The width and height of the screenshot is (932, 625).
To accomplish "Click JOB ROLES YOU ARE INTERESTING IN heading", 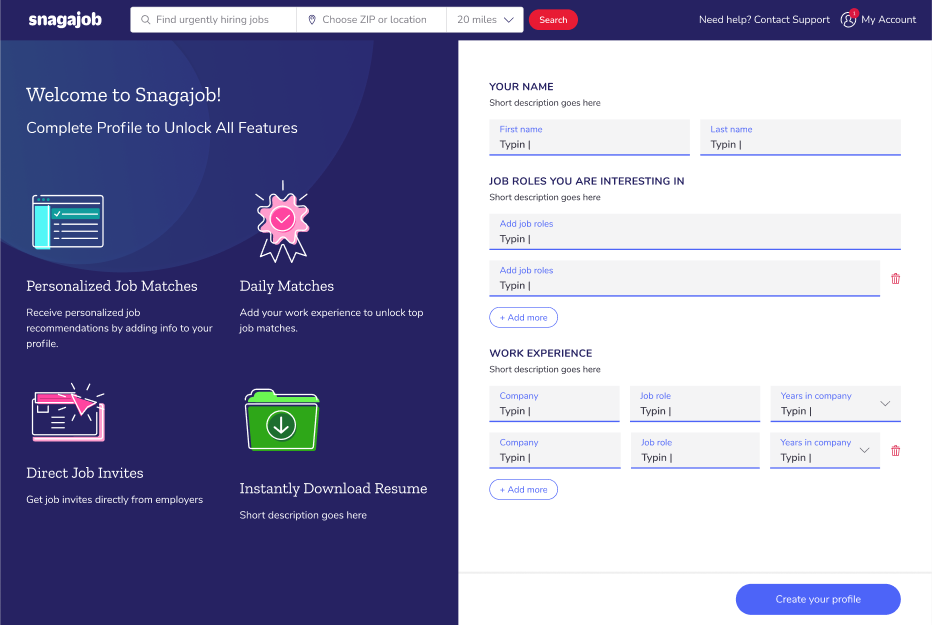I will click(x=587, y=181).
